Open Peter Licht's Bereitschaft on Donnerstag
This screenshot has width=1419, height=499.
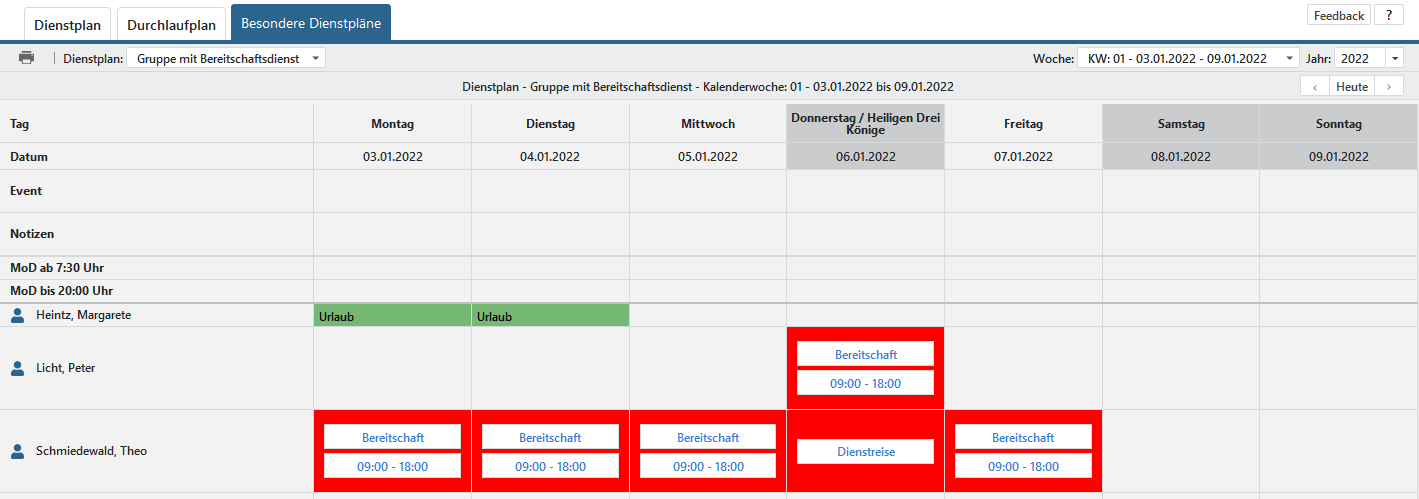tap(865, 354)
